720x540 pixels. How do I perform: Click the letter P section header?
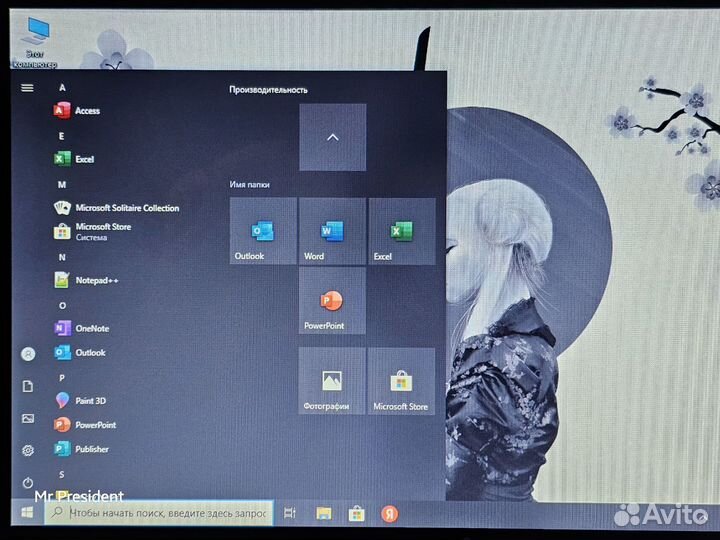[x=62, y=377]
